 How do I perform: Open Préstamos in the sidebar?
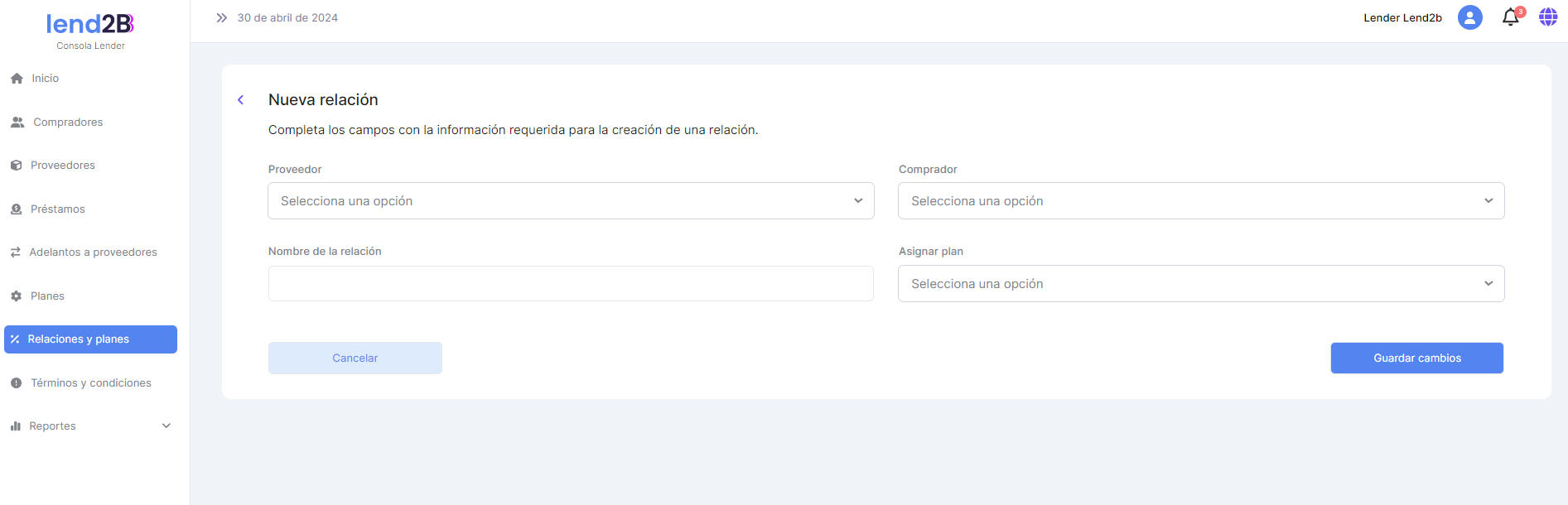click(x=57, y=209)
